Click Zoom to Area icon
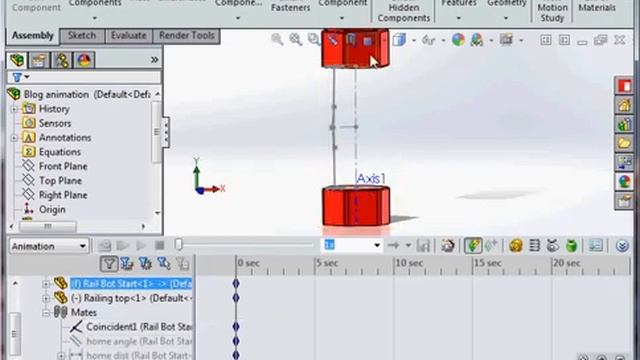The width and height of the screenshot is (640, 360). coord(296,40)
